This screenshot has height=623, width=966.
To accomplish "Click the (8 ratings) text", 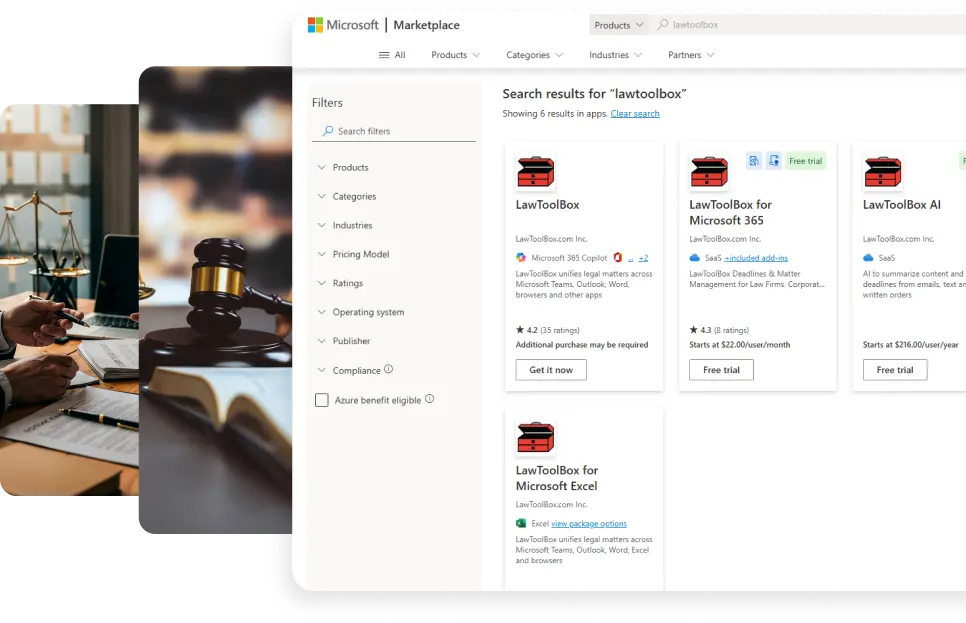I will click(x=731, y=330).
